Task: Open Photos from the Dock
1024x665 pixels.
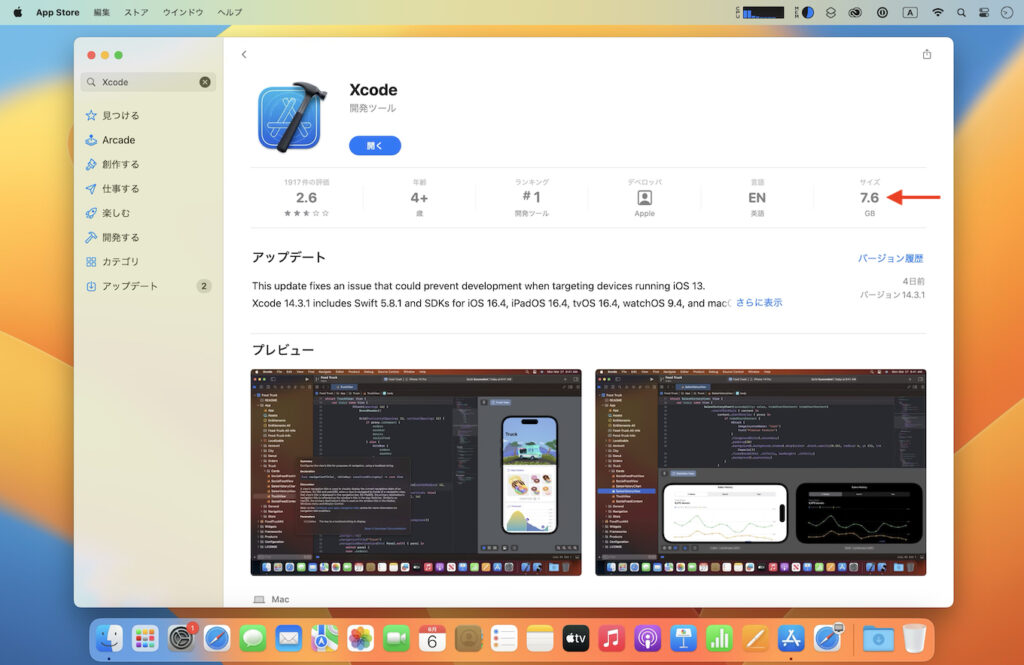Action: click(x=360, y=639)
